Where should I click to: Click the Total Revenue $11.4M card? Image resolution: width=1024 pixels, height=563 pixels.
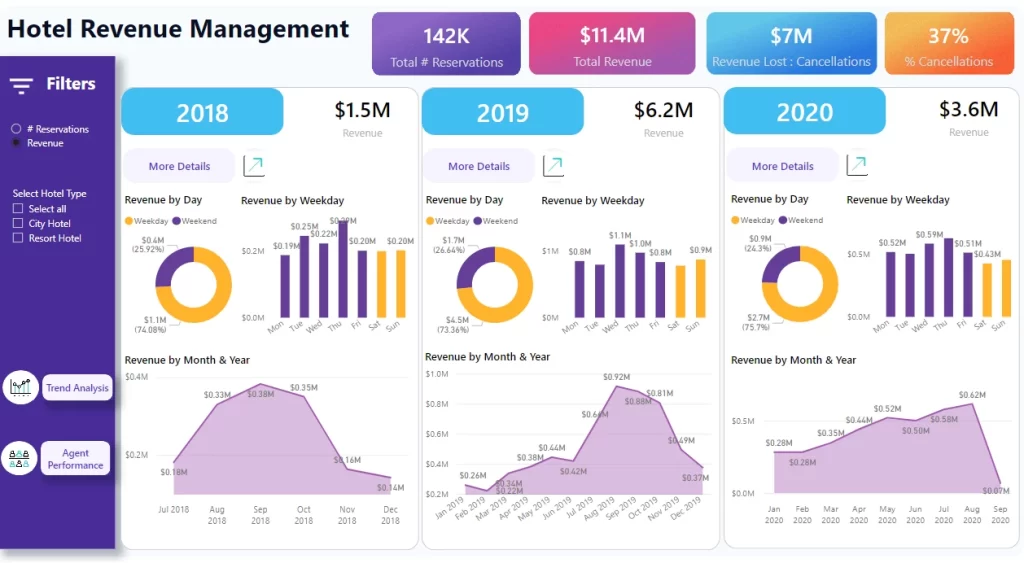pyautogui.click(x=612, y=44)
